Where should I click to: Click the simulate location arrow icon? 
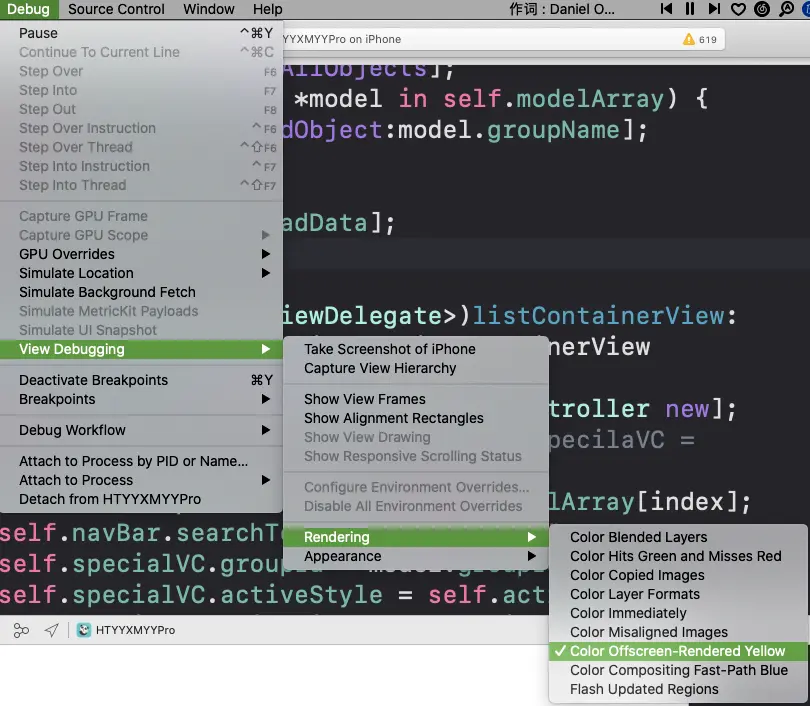pos(51,630)
